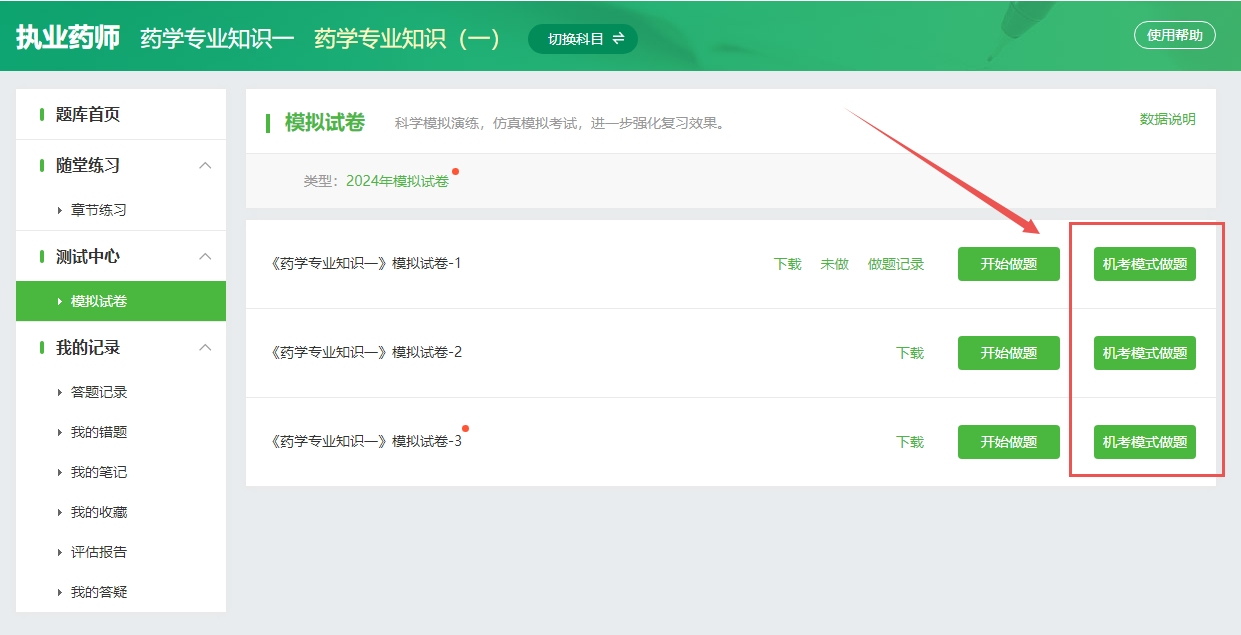The width and height of the screenshot is (1241, 635).
Task: Start 机考模式做题 for 模拟试卷-3
Action: [x=1144, y=442]
